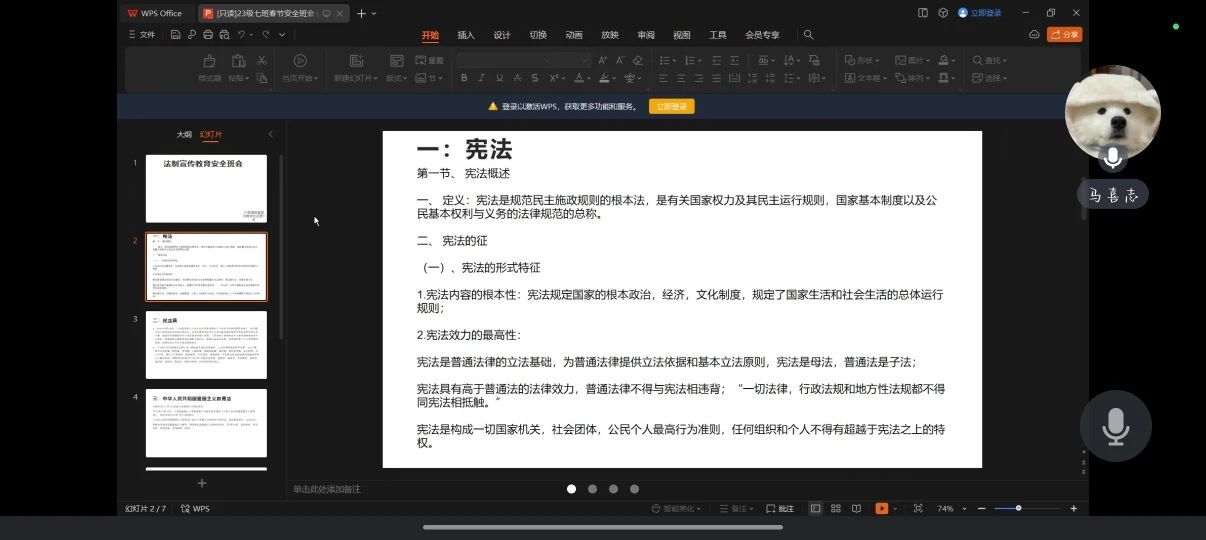
Task: Switch to the 插入 ribbon tab
Action: pyautogui.click(x=466, y=35)
